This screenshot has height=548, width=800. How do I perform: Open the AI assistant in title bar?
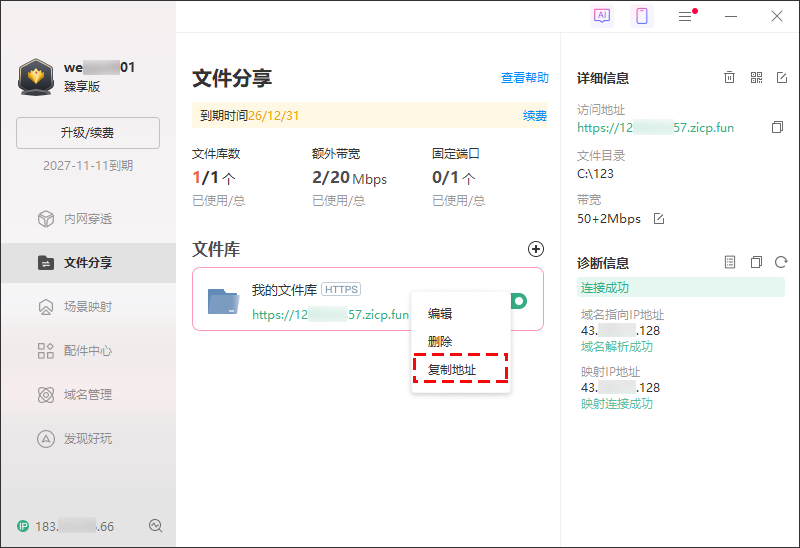point(602,16)
